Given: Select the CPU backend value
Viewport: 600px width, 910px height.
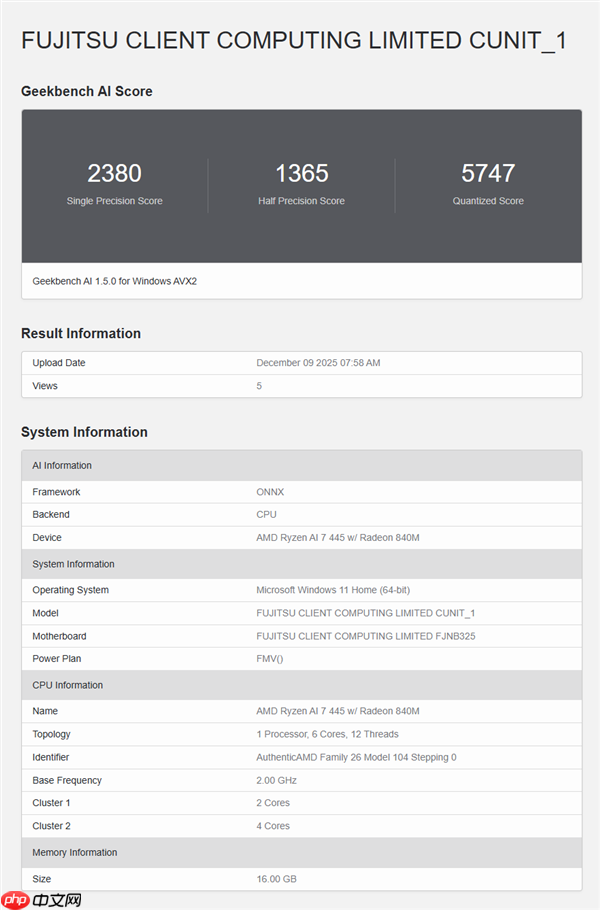Looking at the screenshot, I should click(x=266, y=515).
